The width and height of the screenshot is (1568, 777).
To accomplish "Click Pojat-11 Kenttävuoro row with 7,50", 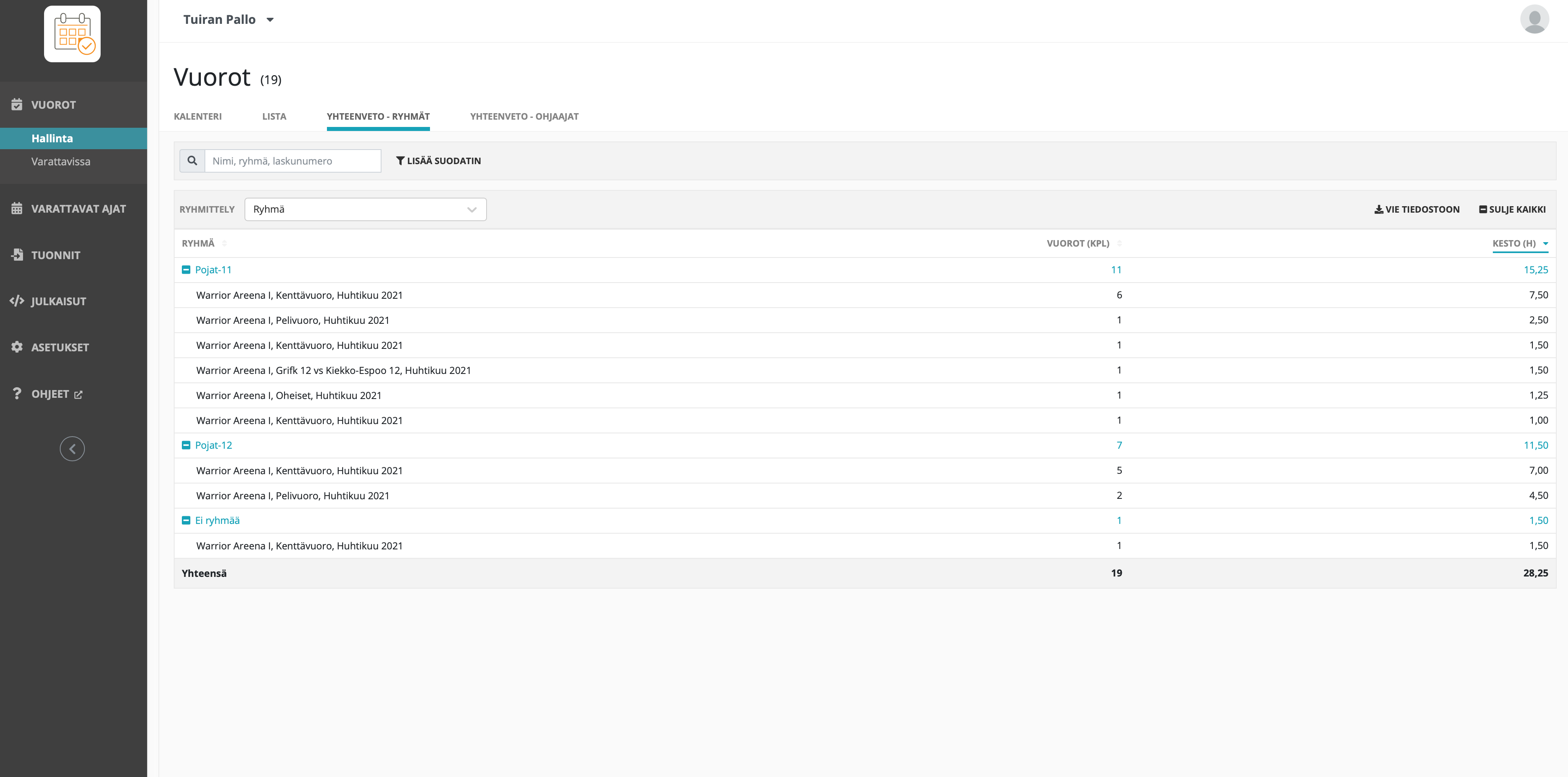I will [x=865, y=296].
